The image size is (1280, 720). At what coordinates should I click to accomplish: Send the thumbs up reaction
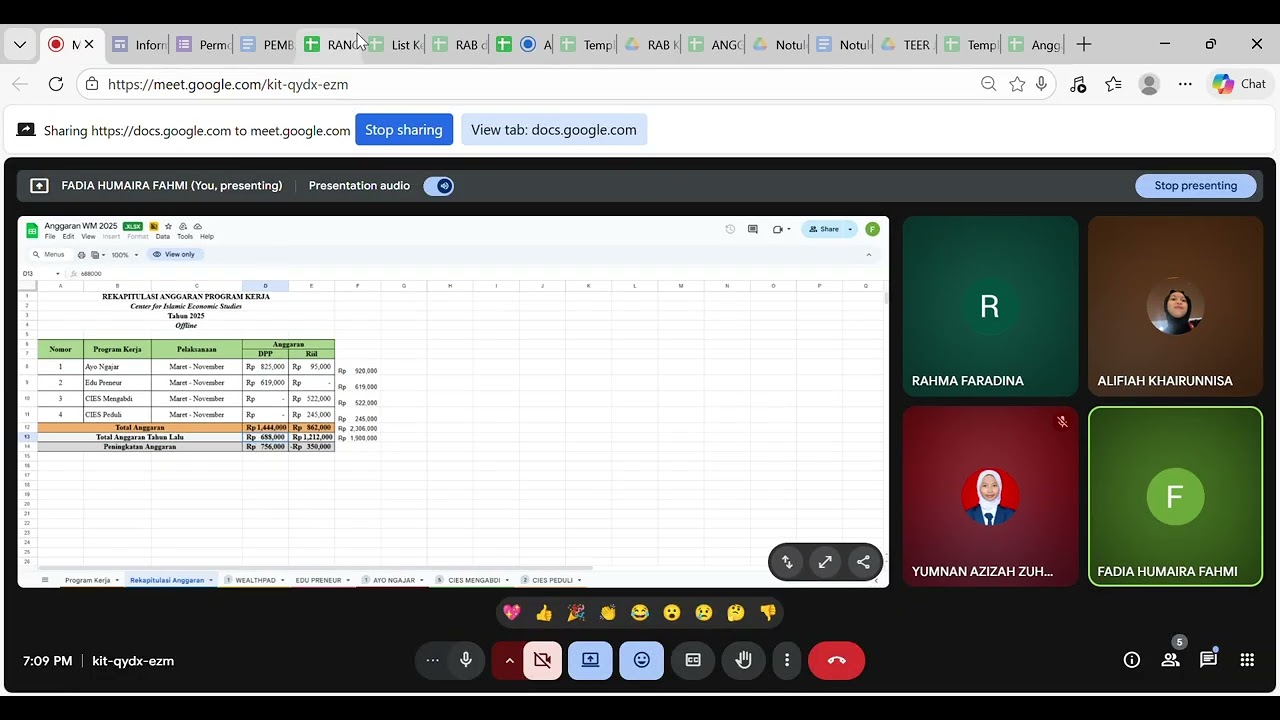544,612
